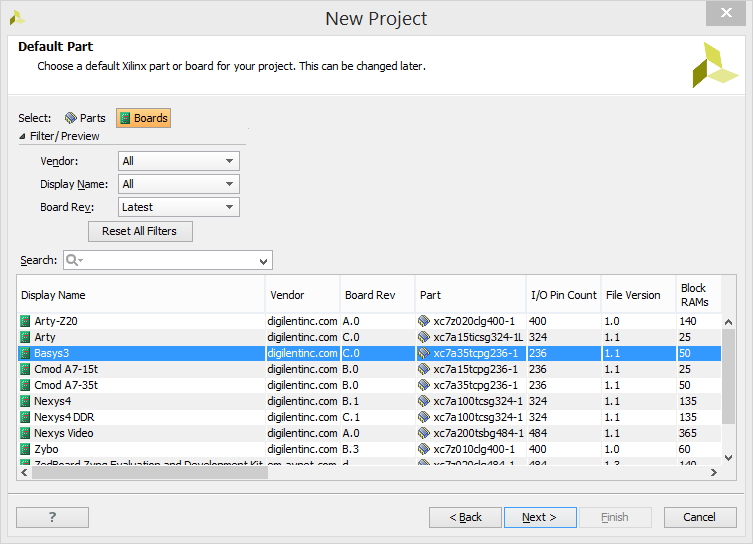The image size is (753, 544).
Task: Click the Zybo board icon
Action: 25,449
